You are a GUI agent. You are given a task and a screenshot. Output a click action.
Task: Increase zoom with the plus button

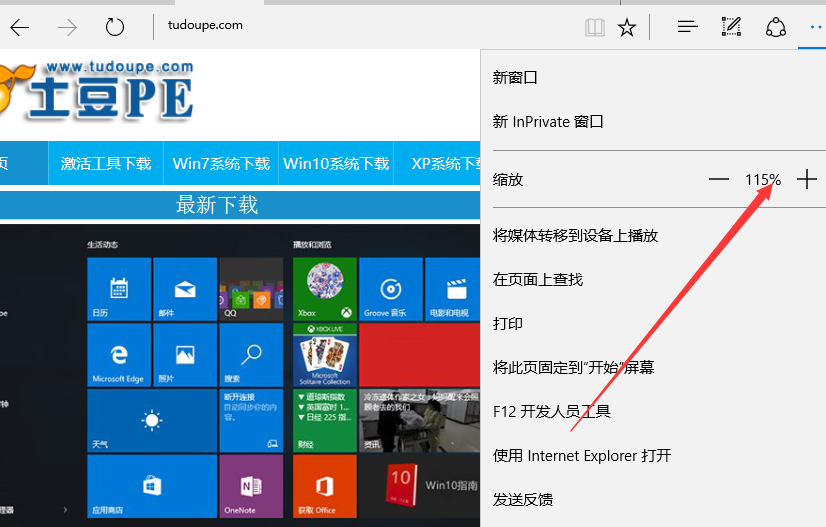click(x=807, y=179)
